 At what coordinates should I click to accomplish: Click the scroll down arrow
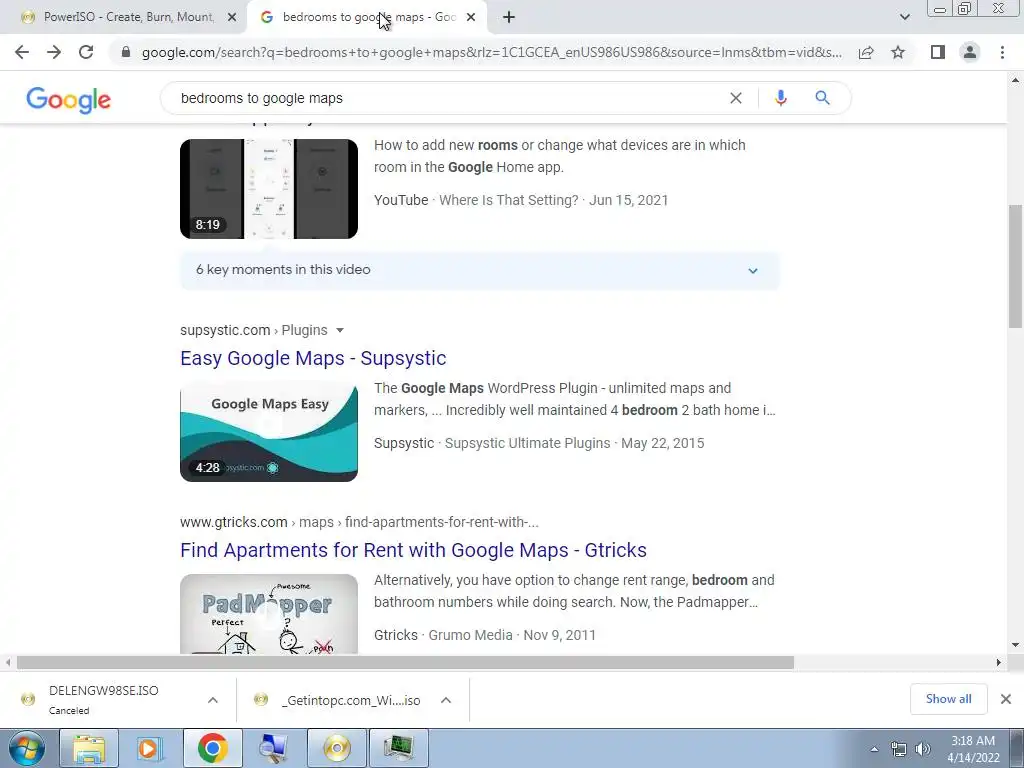point(1015,645)
